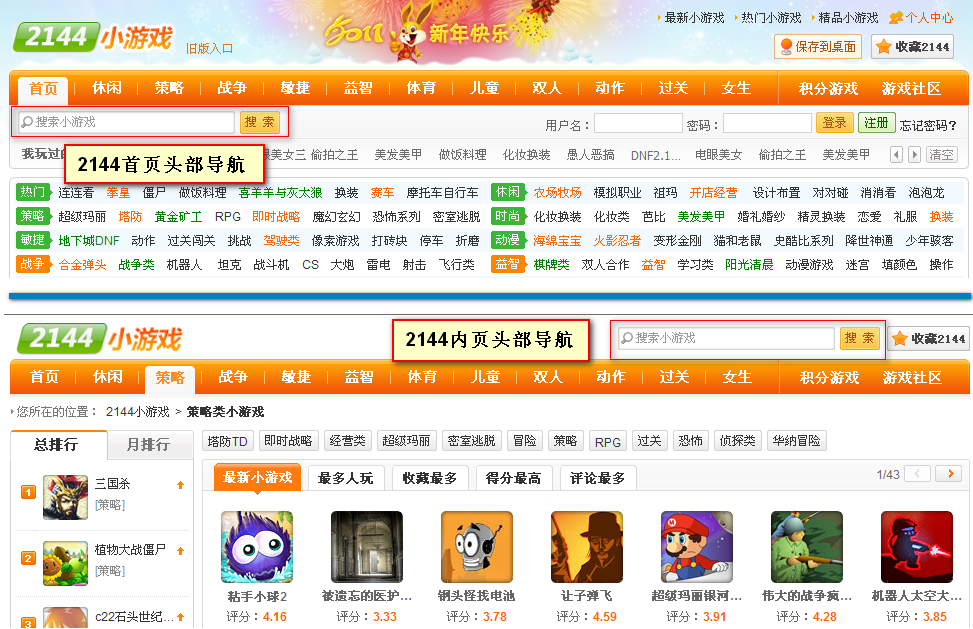Image resolution: width=973 pixels, height=629 pixels.
Task: Open the 得分最高 sorting tab
Action: [x=513, y=478]
